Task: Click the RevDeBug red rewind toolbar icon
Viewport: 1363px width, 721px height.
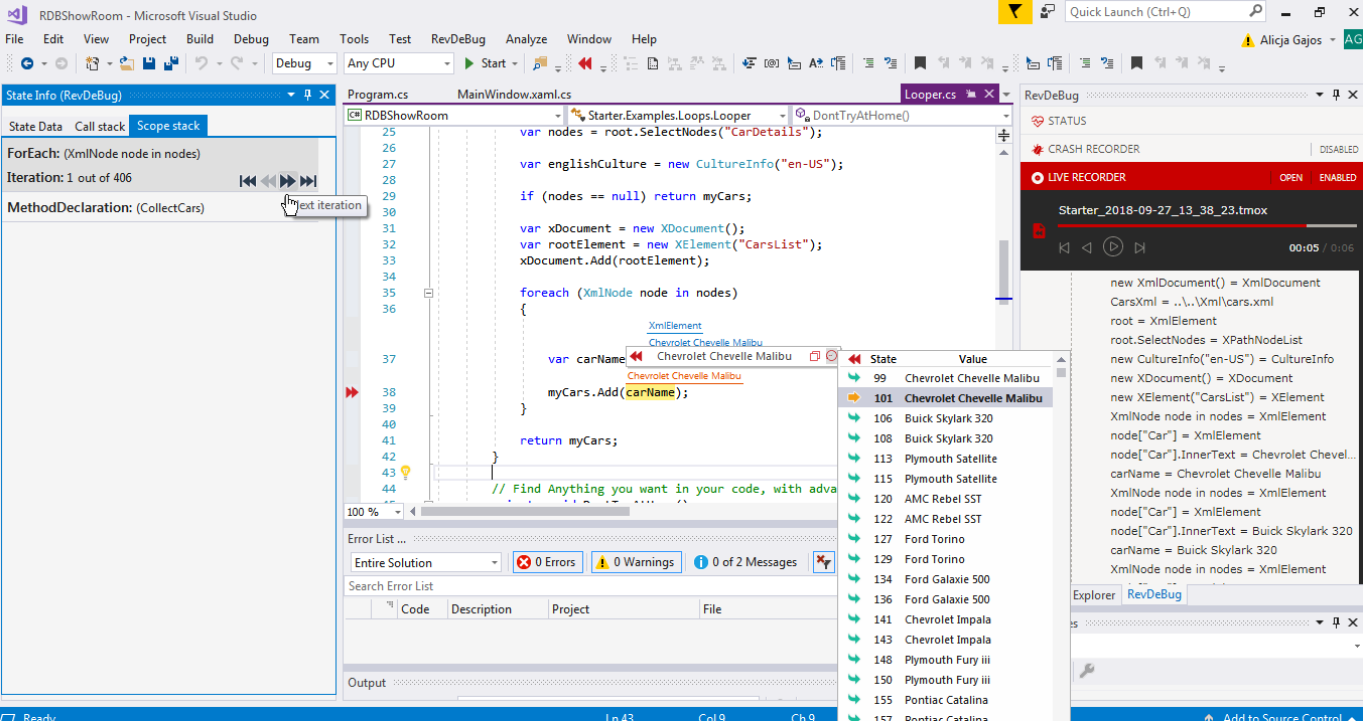Action: [585, 63]
